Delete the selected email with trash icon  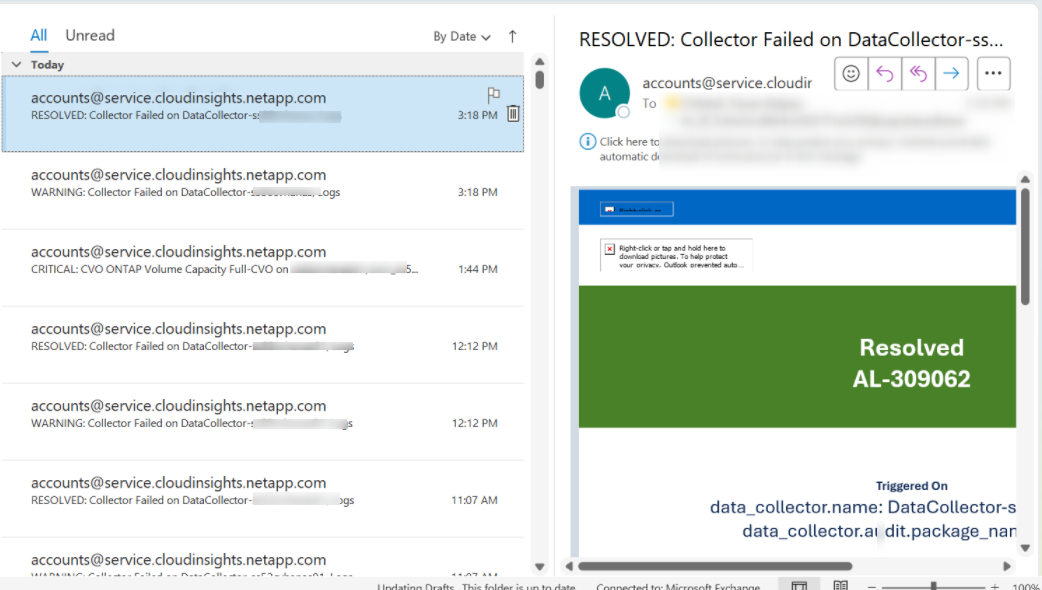(513, 114)
